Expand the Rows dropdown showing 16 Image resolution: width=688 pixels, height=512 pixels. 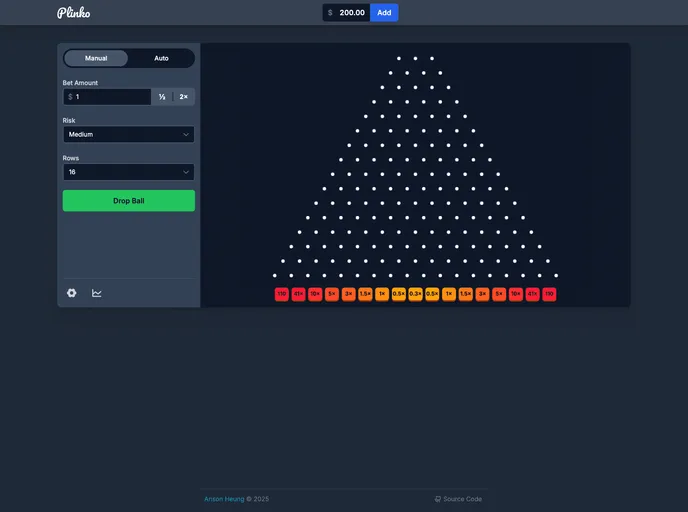(129, 172)
